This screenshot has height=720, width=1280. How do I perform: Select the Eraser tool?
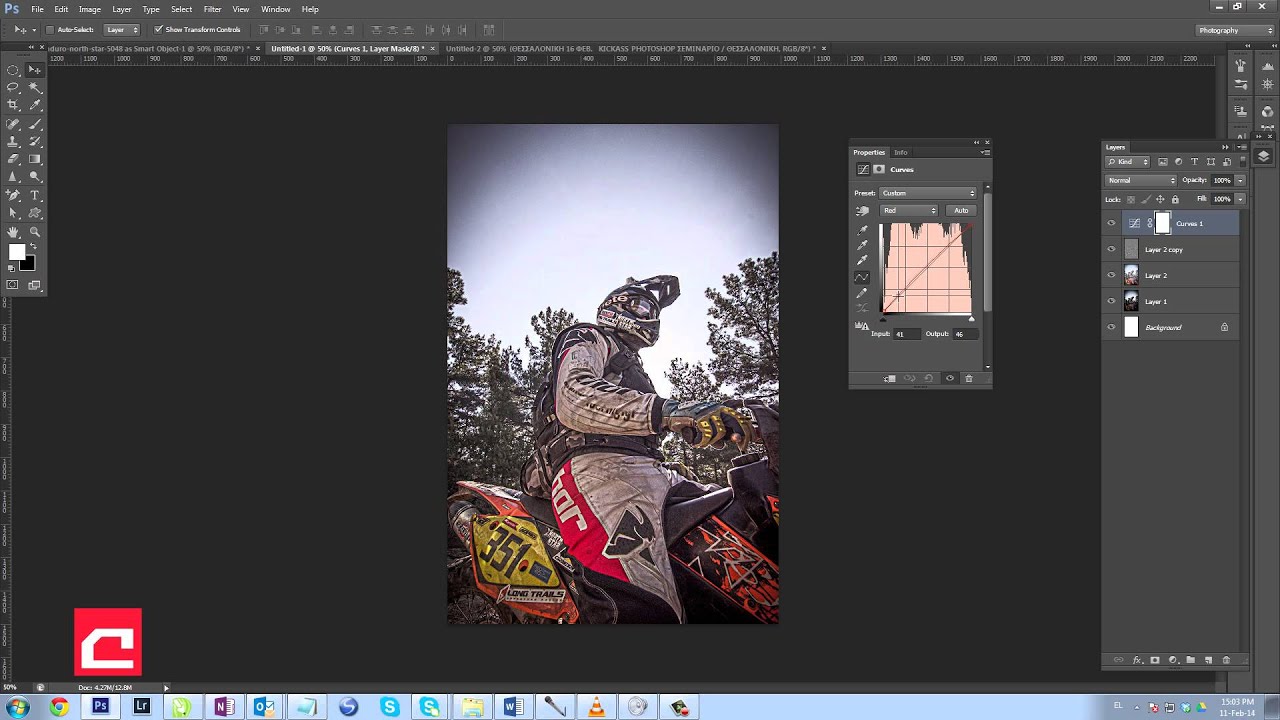pyautogui.click(x=13, y=159)
